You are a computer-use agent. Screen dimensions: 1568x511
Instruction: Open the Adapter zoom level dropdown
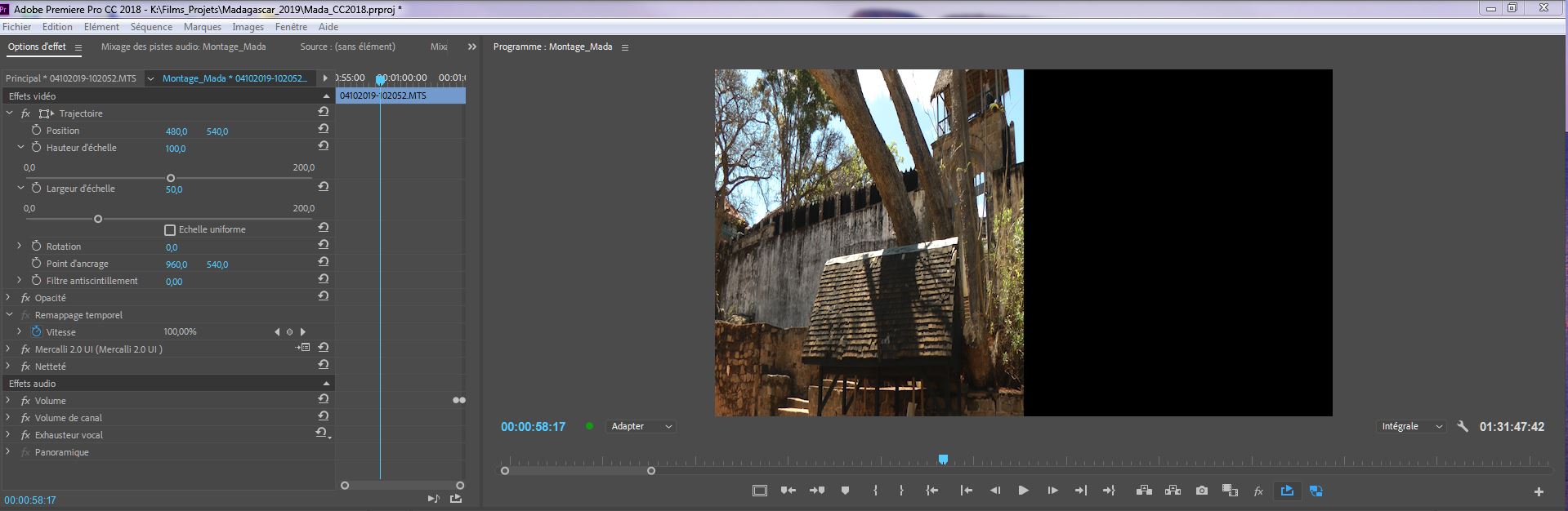(x=641, y=426)
